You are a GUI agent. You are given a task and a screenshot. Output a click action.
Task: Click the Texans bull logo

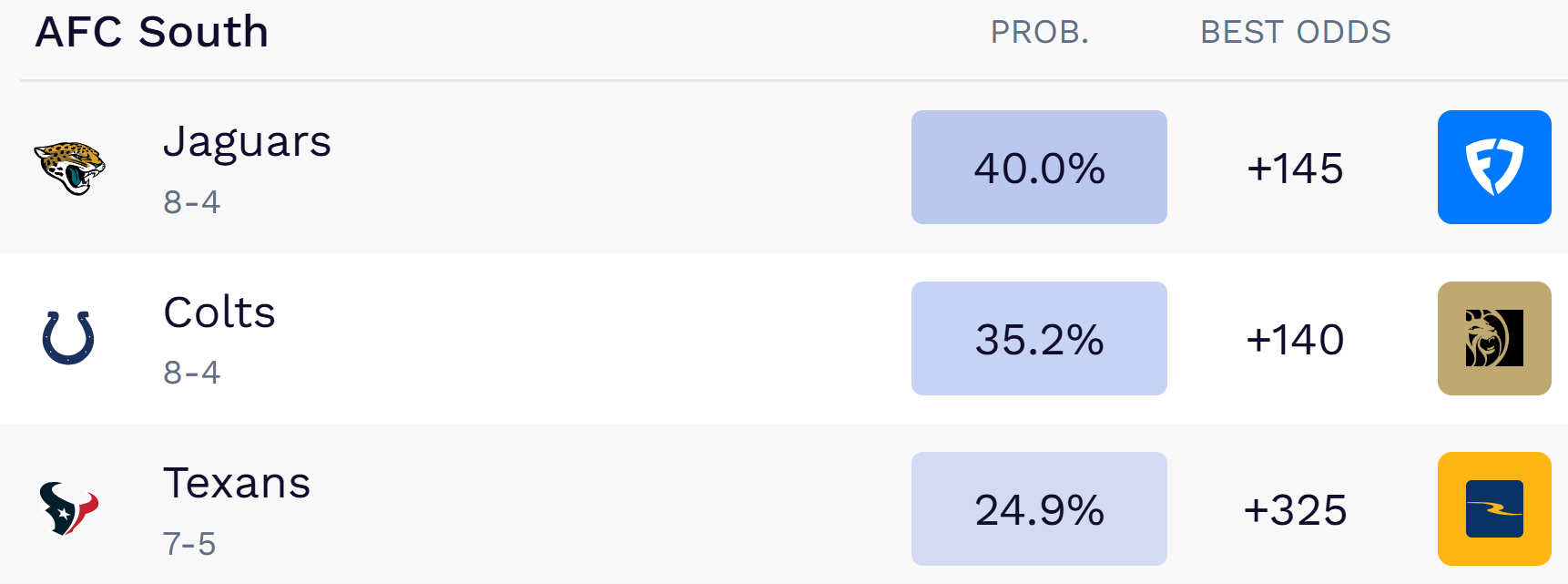click(x=68, y=508)
